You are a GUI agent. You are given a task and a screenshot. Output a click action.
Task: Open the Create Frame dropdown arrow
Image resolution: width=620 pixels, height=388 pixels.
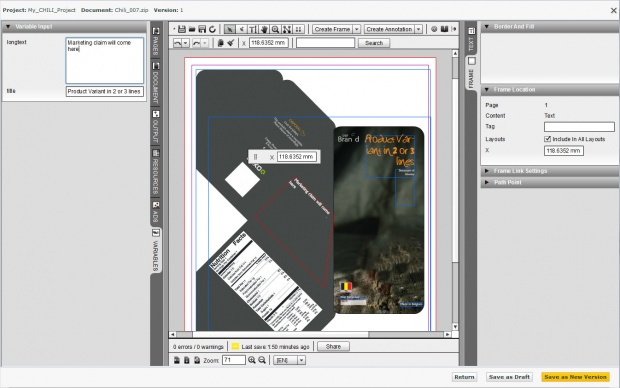click(356, 29)
